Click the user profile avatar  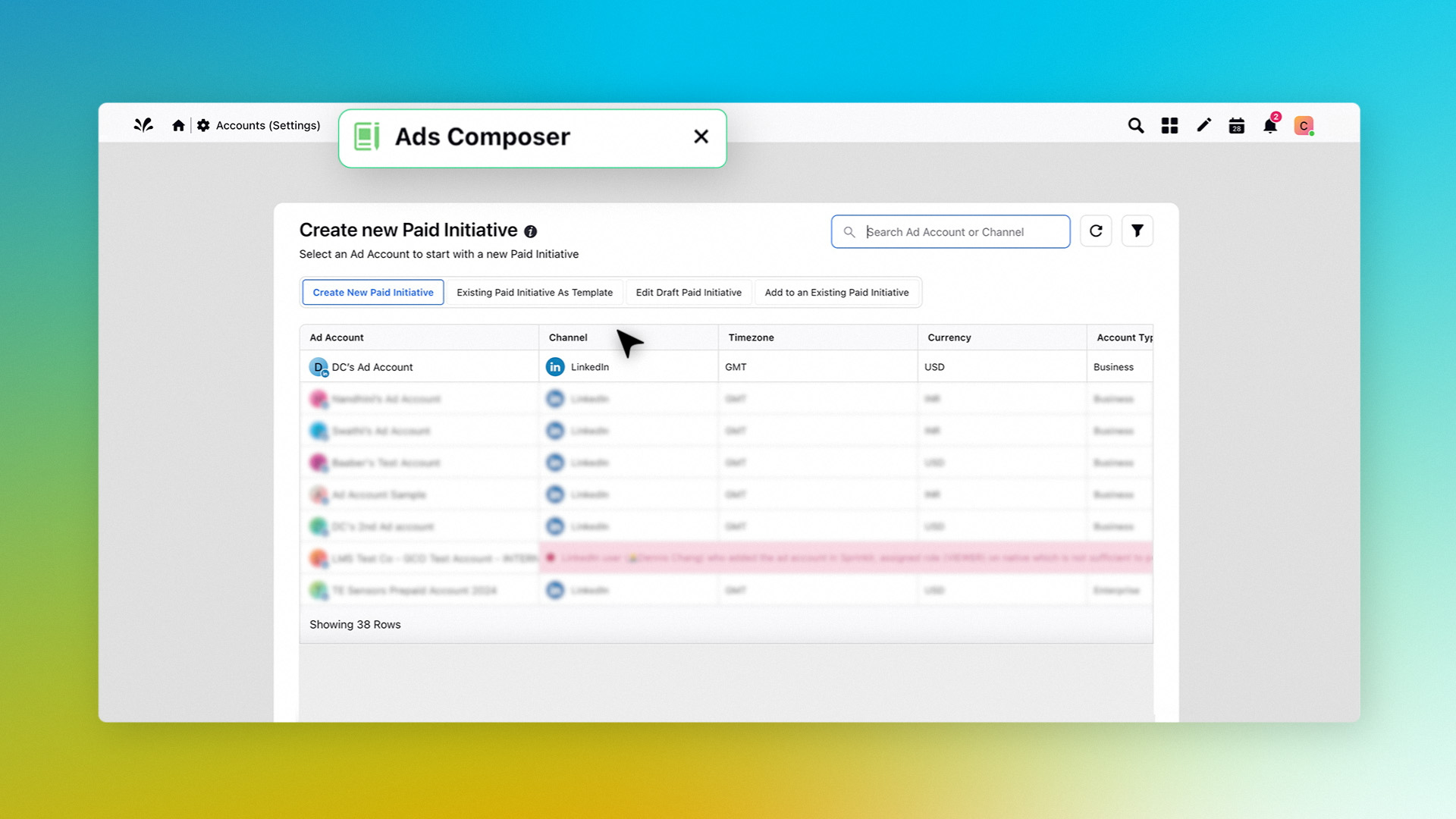(x=1304, y=125)
